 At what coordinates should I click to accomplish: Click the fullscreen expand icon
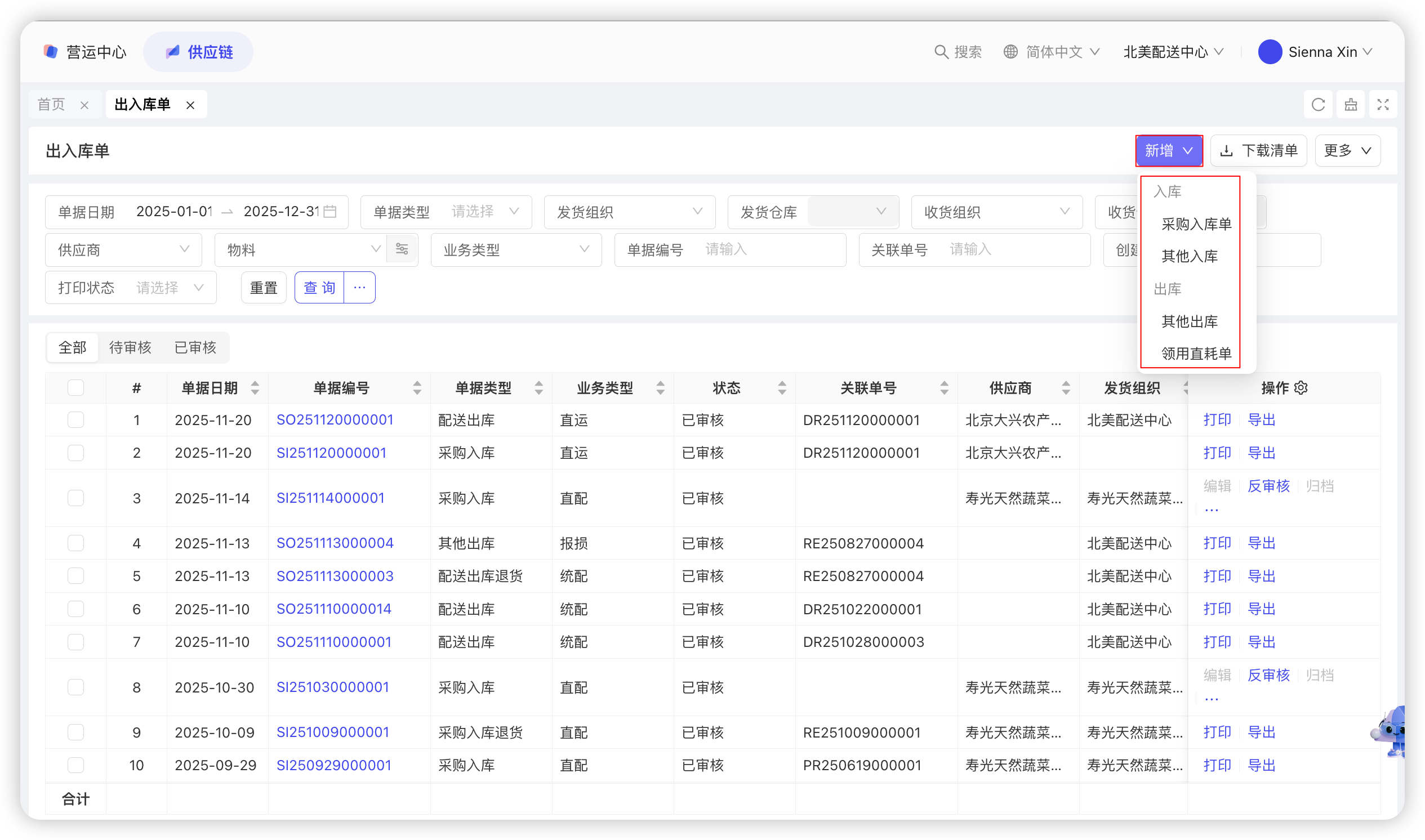1383,105
